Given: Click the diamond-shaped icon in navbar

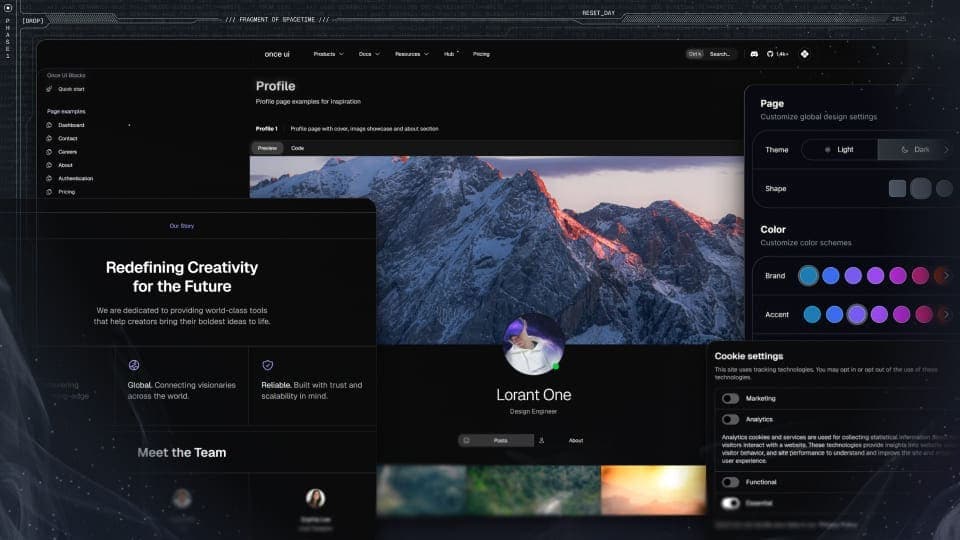Looking at the screenshot, I should 804,54.
